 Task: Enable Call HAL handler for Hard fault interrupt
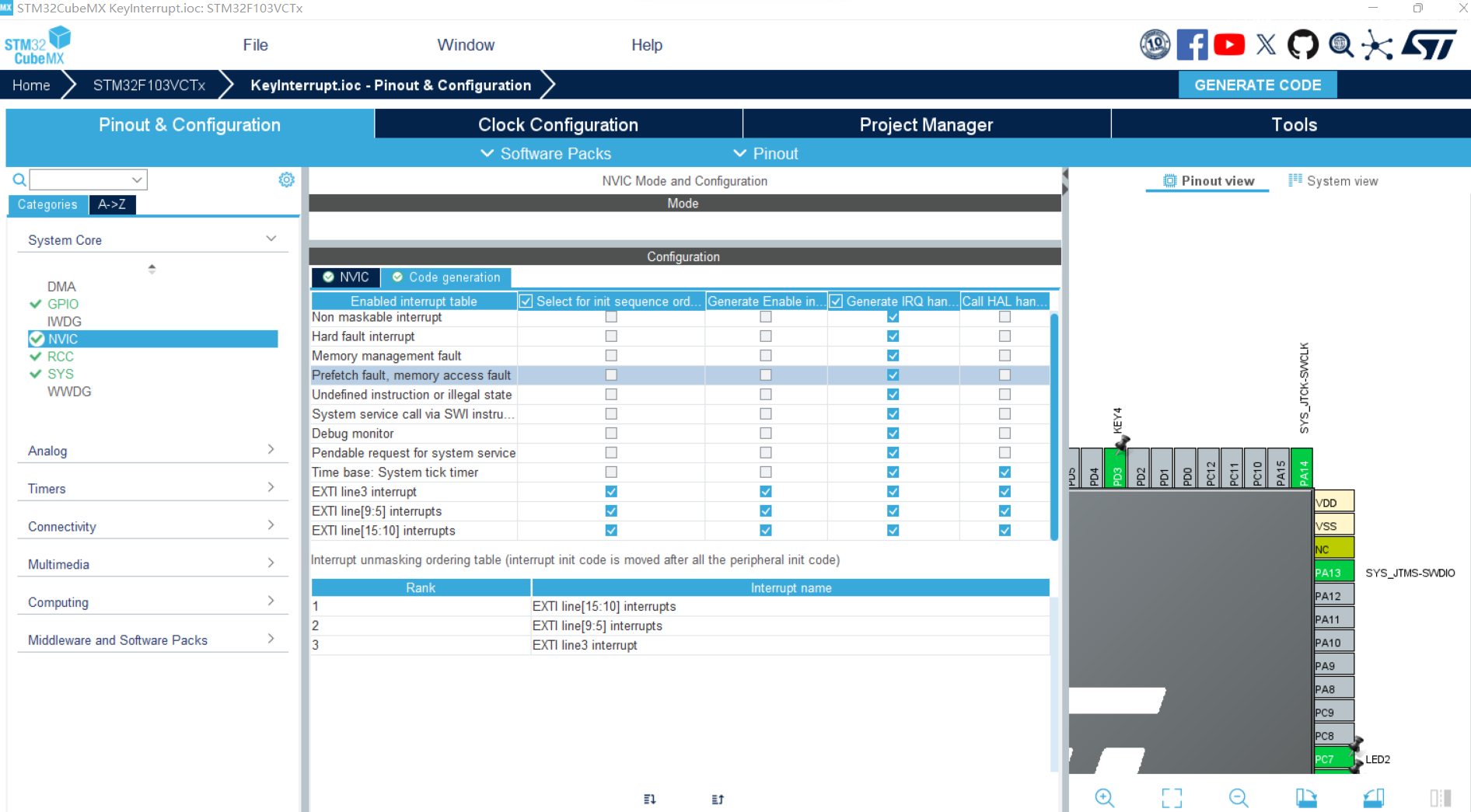pos(1005,336)
